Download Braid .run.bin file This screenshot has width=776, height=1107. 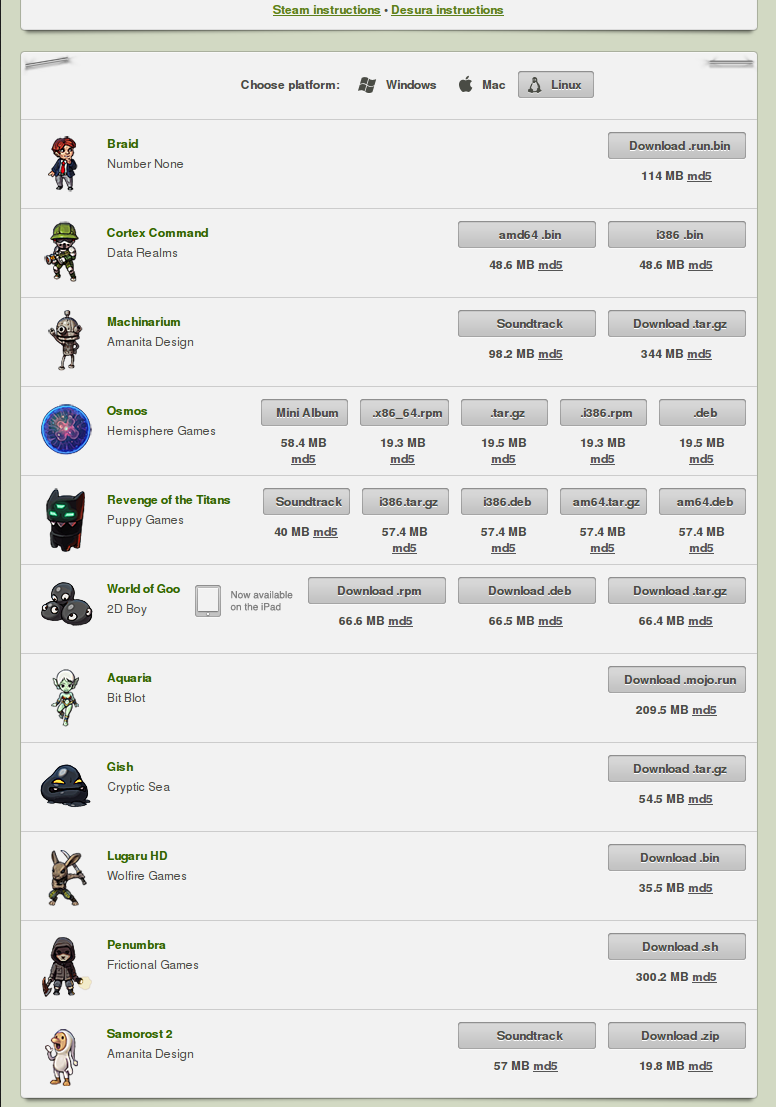point(676,145)
